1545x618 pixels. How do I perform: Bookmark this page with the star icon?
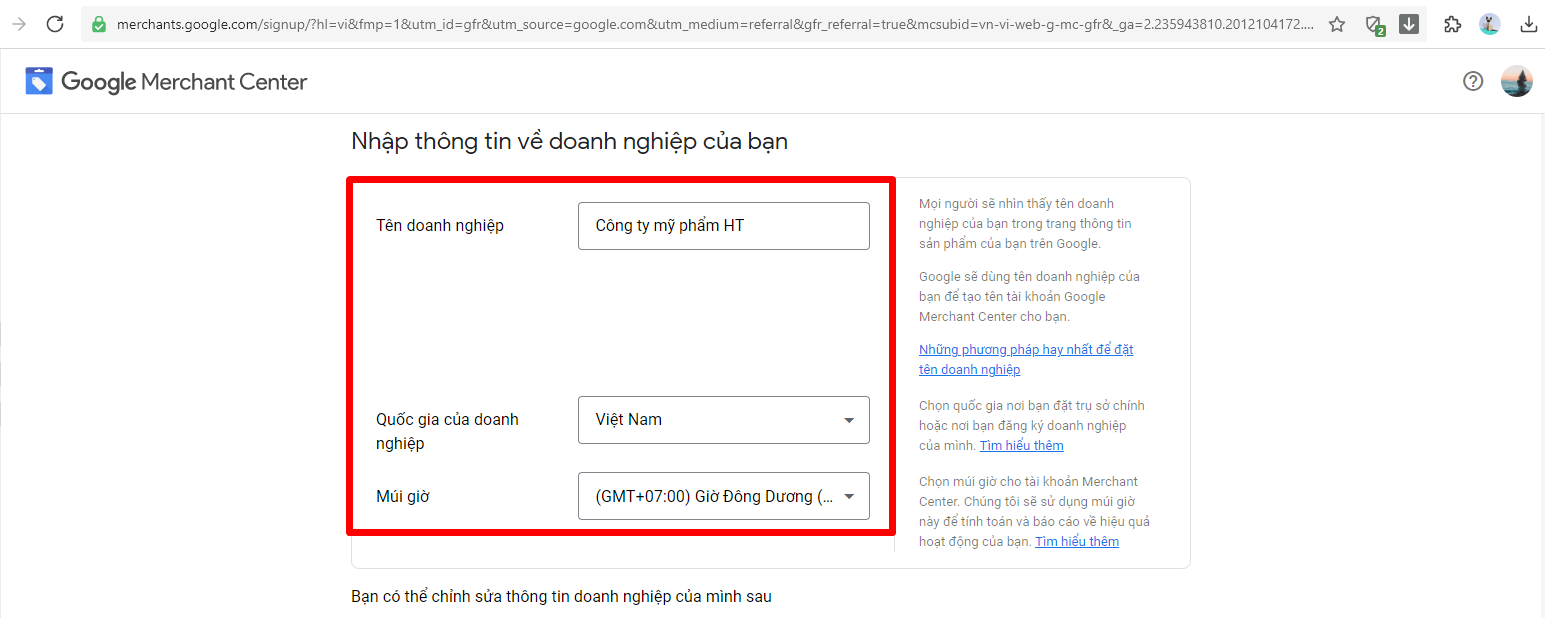pos(1337,24)
